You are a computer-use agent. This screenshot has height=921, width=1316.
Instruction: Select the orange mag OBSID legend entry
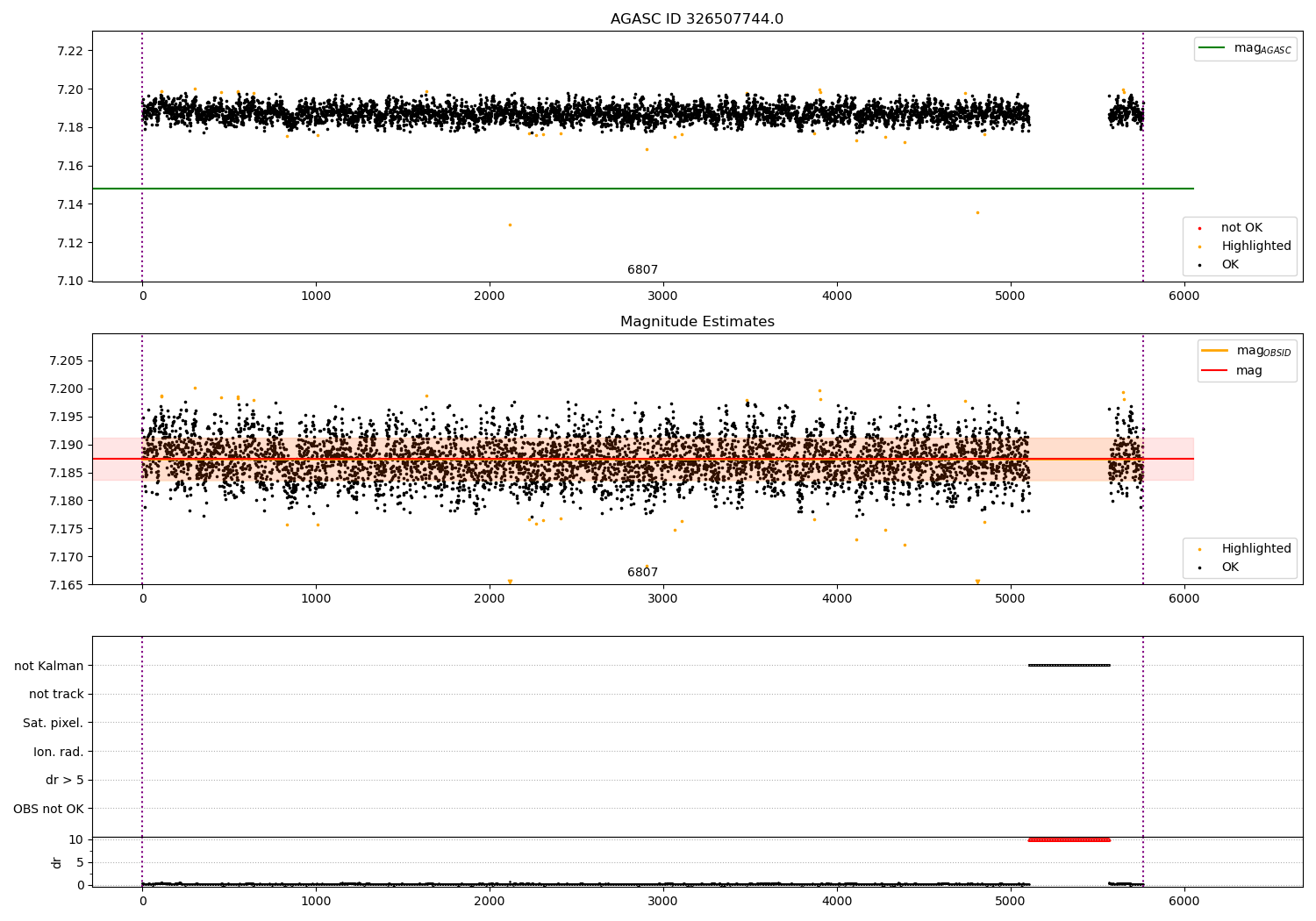1247,351
